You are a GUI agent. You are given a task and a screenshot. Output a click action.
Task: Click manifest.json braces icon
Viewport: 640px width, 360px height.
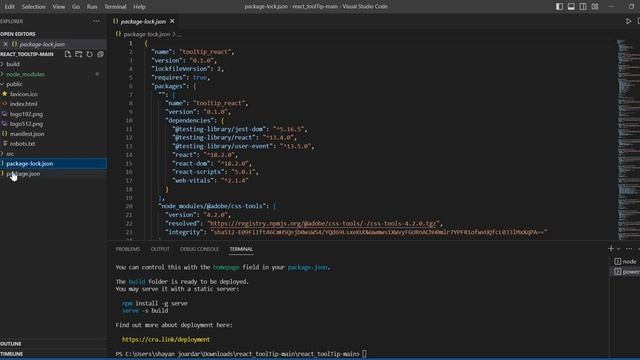(5, 133)
